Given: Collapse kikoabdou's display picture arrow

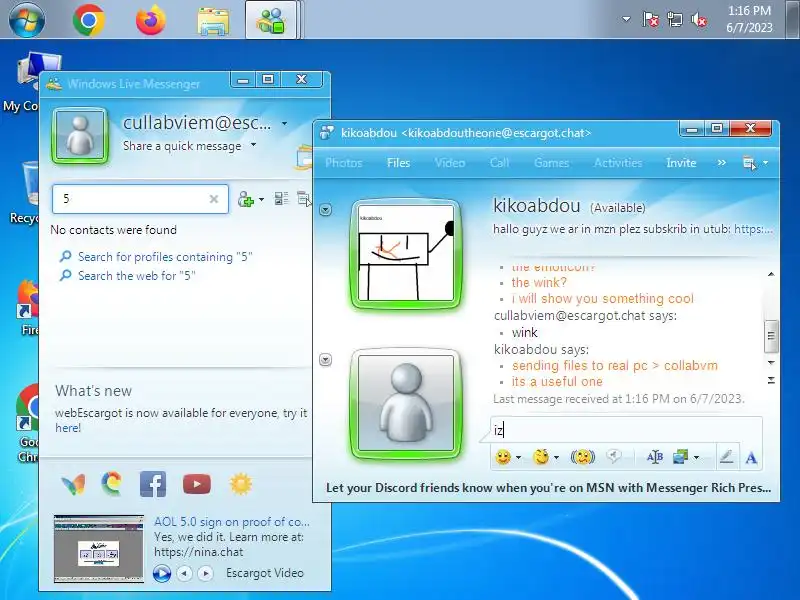Looking at the screenshot, I should coord(326,209).
